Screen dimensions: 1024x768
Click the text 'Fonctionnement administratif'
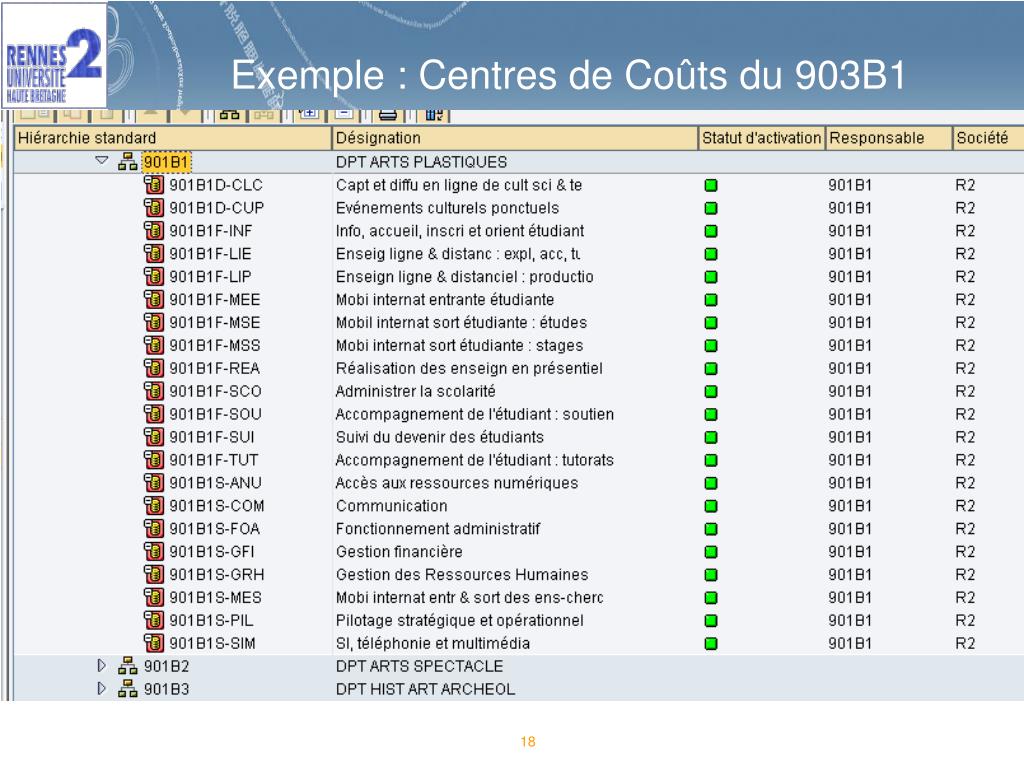click(438, 529)
